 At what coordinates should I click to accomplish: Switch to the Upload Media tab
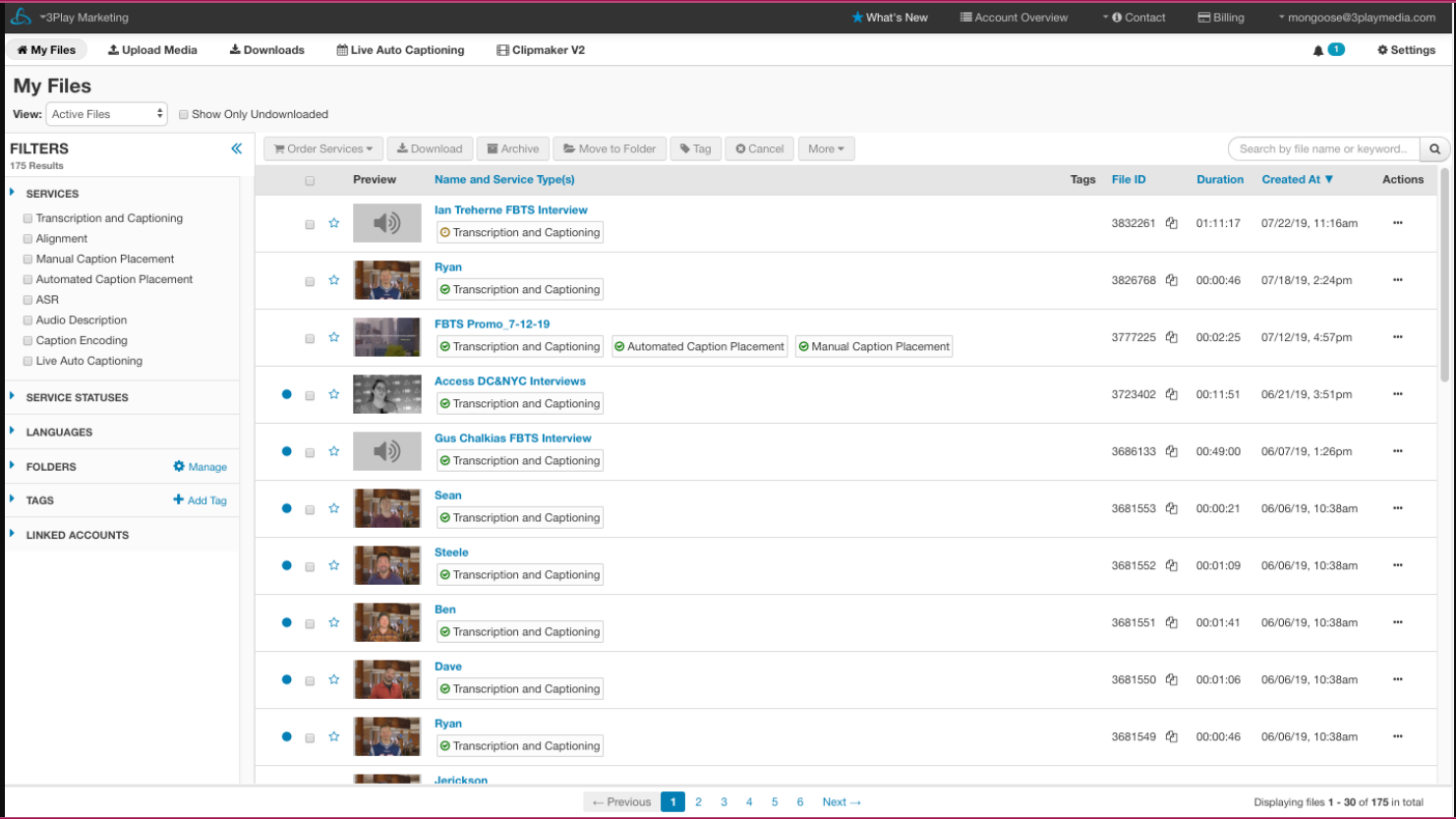tap(152, 50)
